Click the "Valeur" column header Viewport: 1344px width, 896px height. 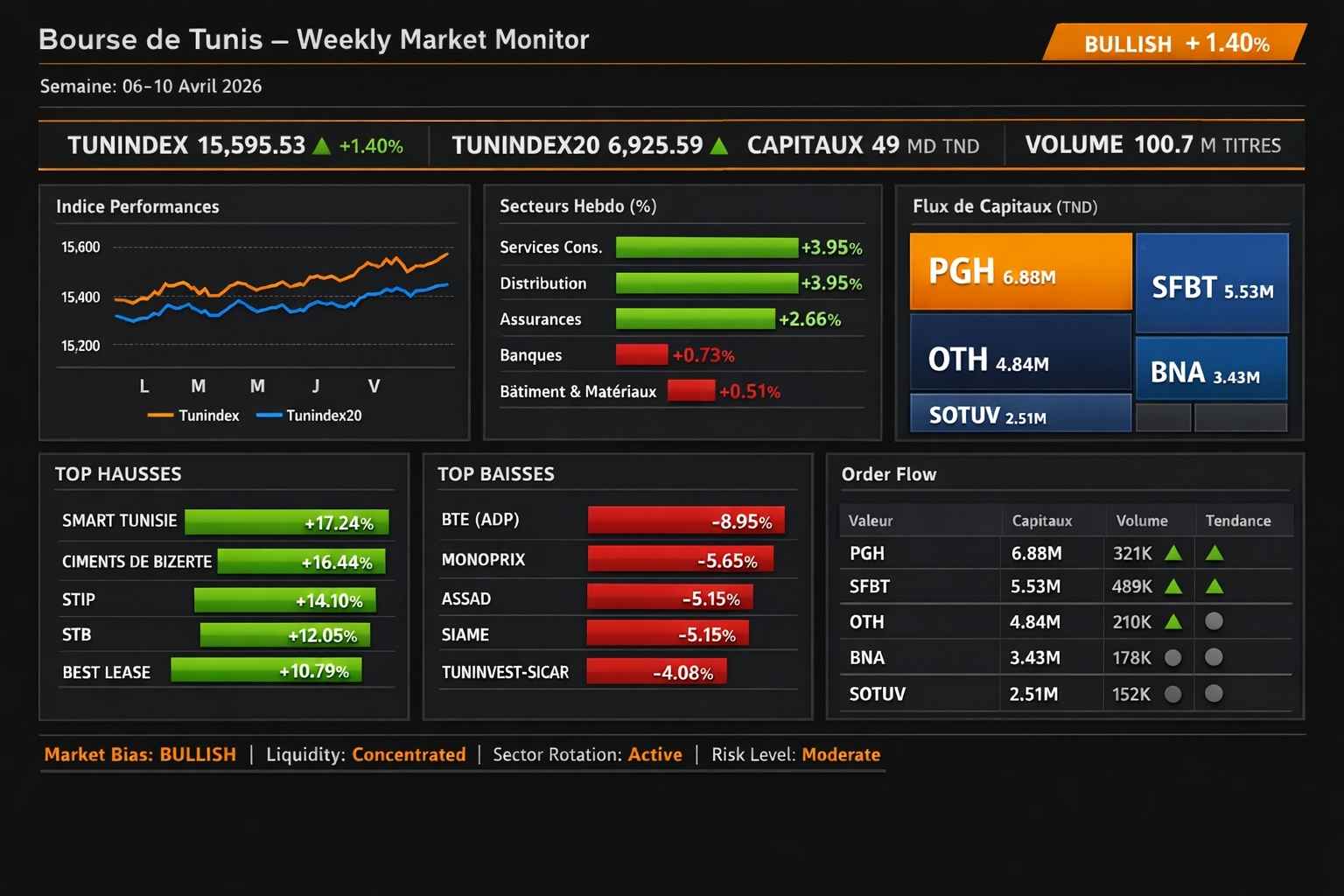point(871,521)
